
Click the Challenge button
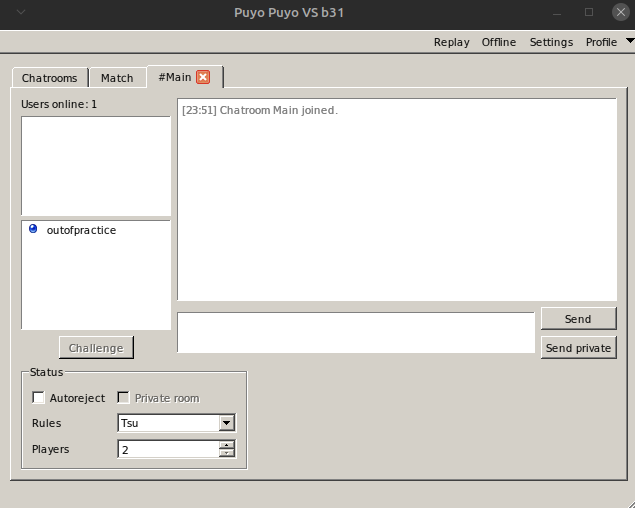[x=96, y=348]
